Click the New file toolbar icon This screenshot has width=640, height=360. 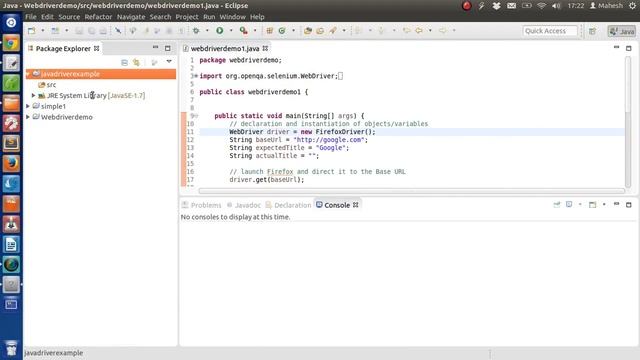pyautogui.click(x=31, y=31)
